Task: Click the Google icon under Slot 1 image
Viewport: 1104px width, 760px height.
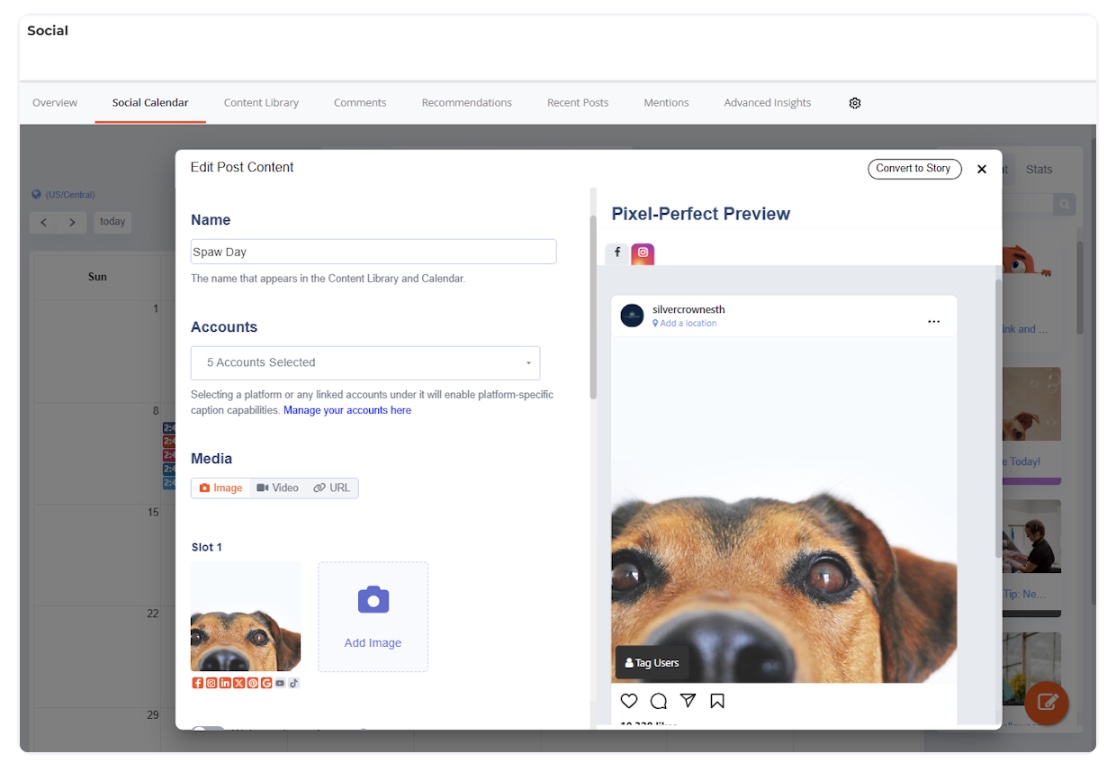Action: click(x=266, y=683)
